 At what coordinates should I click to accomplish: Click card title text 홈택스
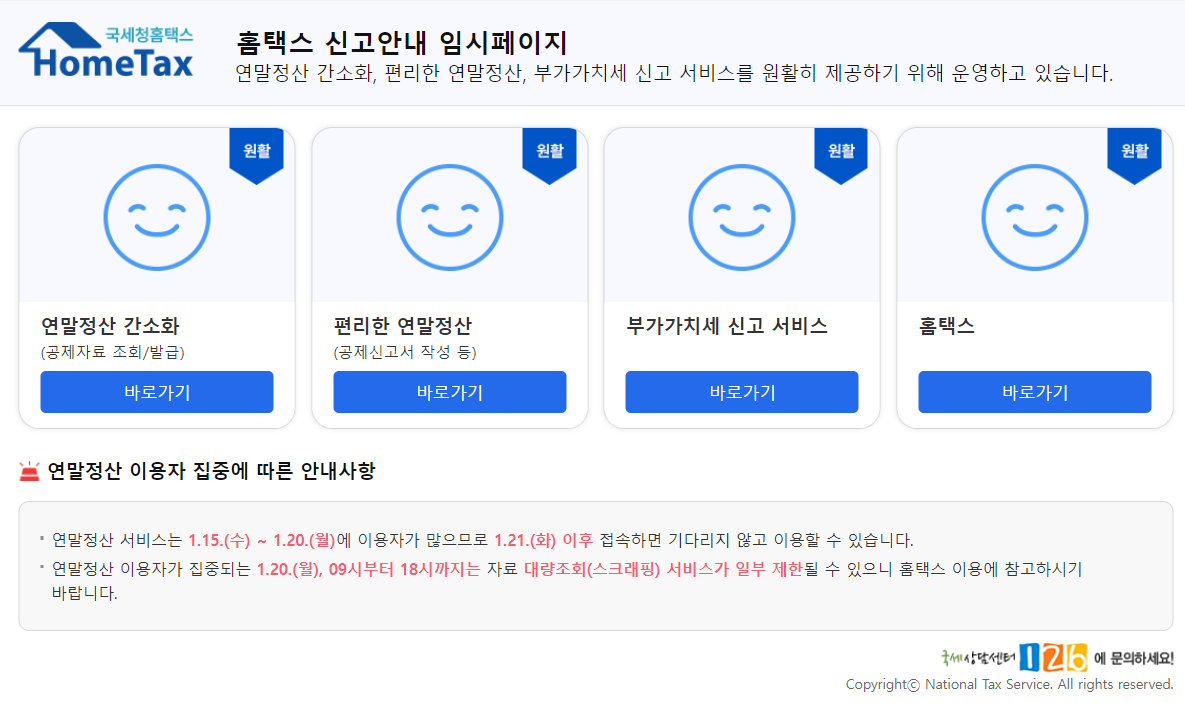tap(947, 326)
